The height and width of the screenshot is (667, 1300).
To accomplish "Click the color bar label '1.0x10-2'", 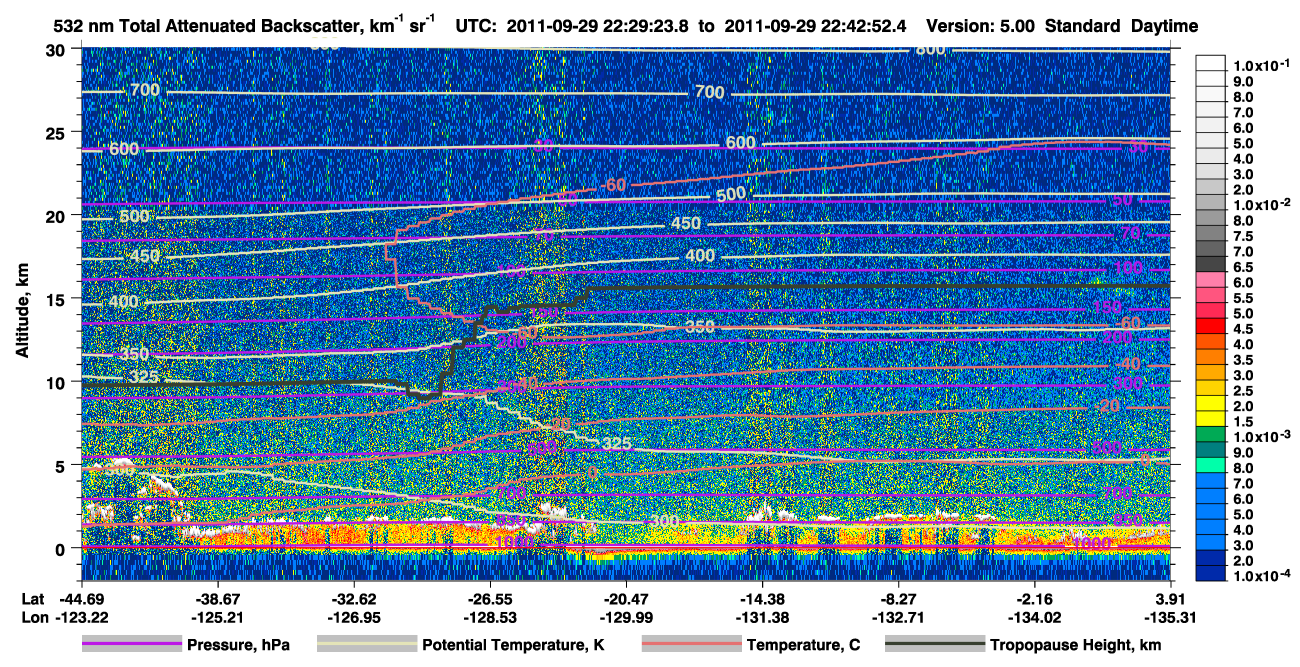I will (1262, 203).
